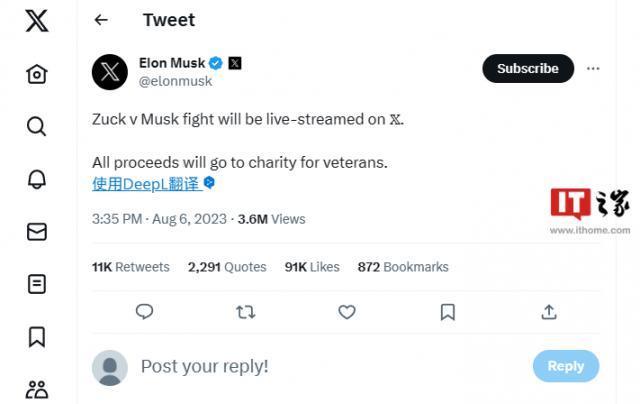Open Messages envelope in sidebar

coord(37,232)
